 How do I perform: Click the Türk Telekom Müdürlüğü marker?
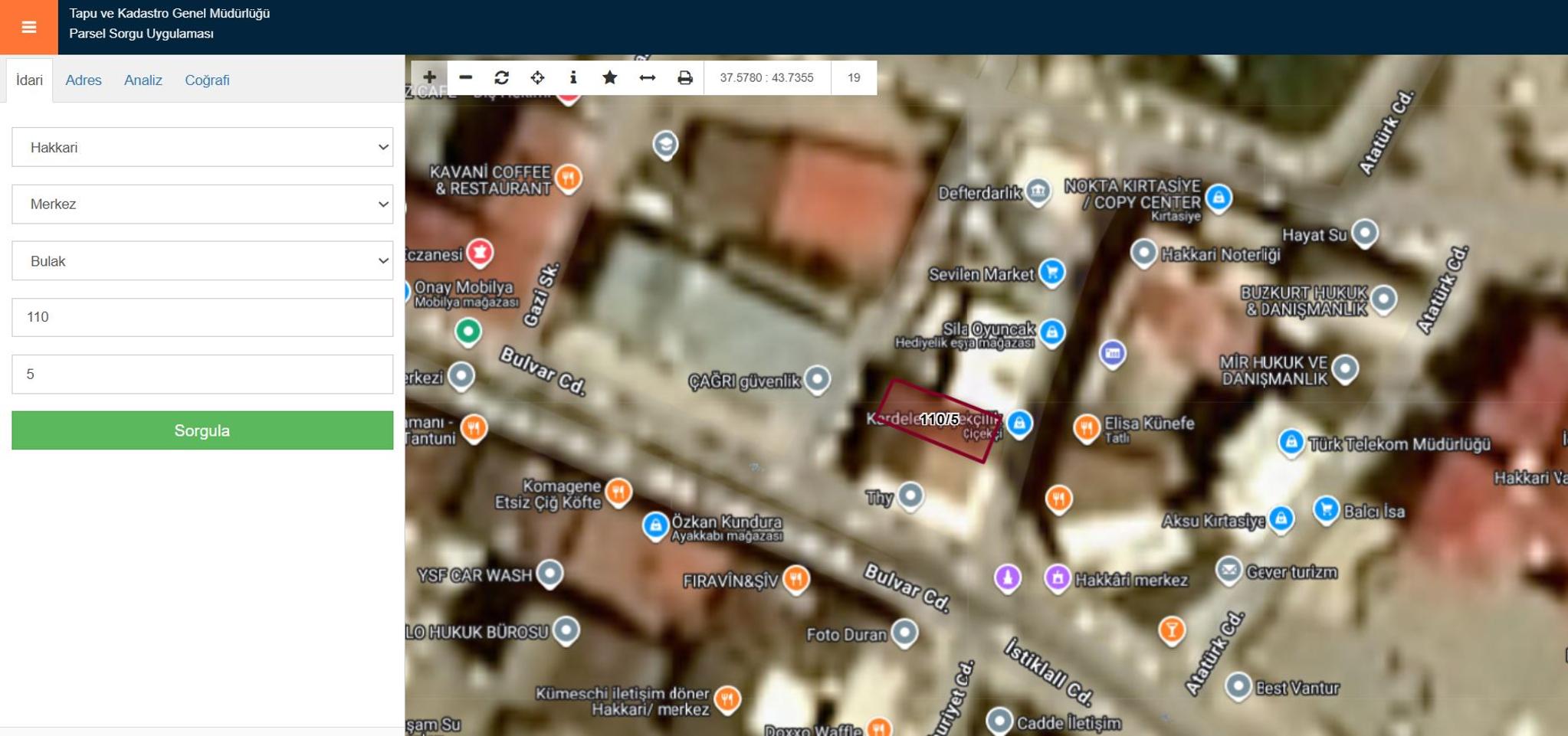(x=1291, y=442)
